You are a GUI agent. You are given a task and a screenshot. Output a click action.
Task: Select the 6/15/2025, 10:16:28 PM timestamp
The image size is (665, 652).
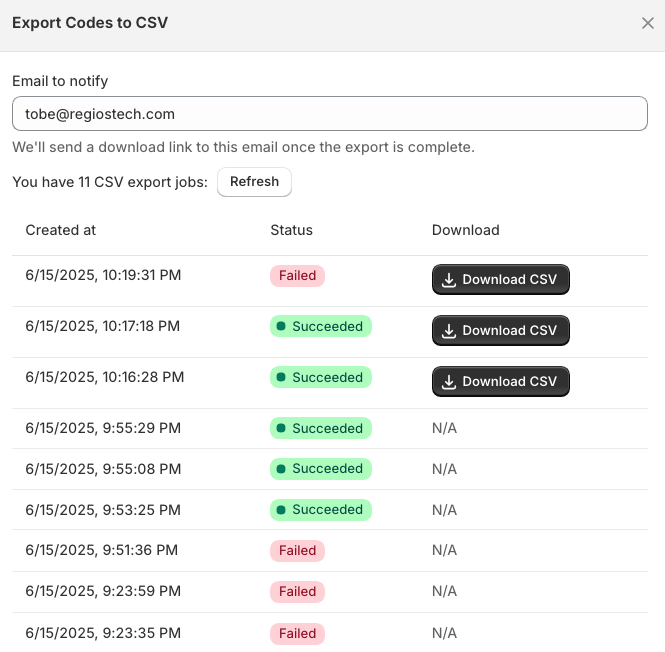105,377
